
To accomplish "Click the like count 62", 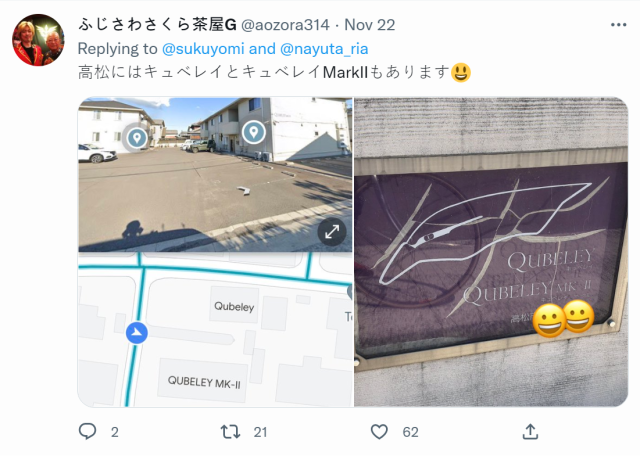I will [x=410, y=432].
